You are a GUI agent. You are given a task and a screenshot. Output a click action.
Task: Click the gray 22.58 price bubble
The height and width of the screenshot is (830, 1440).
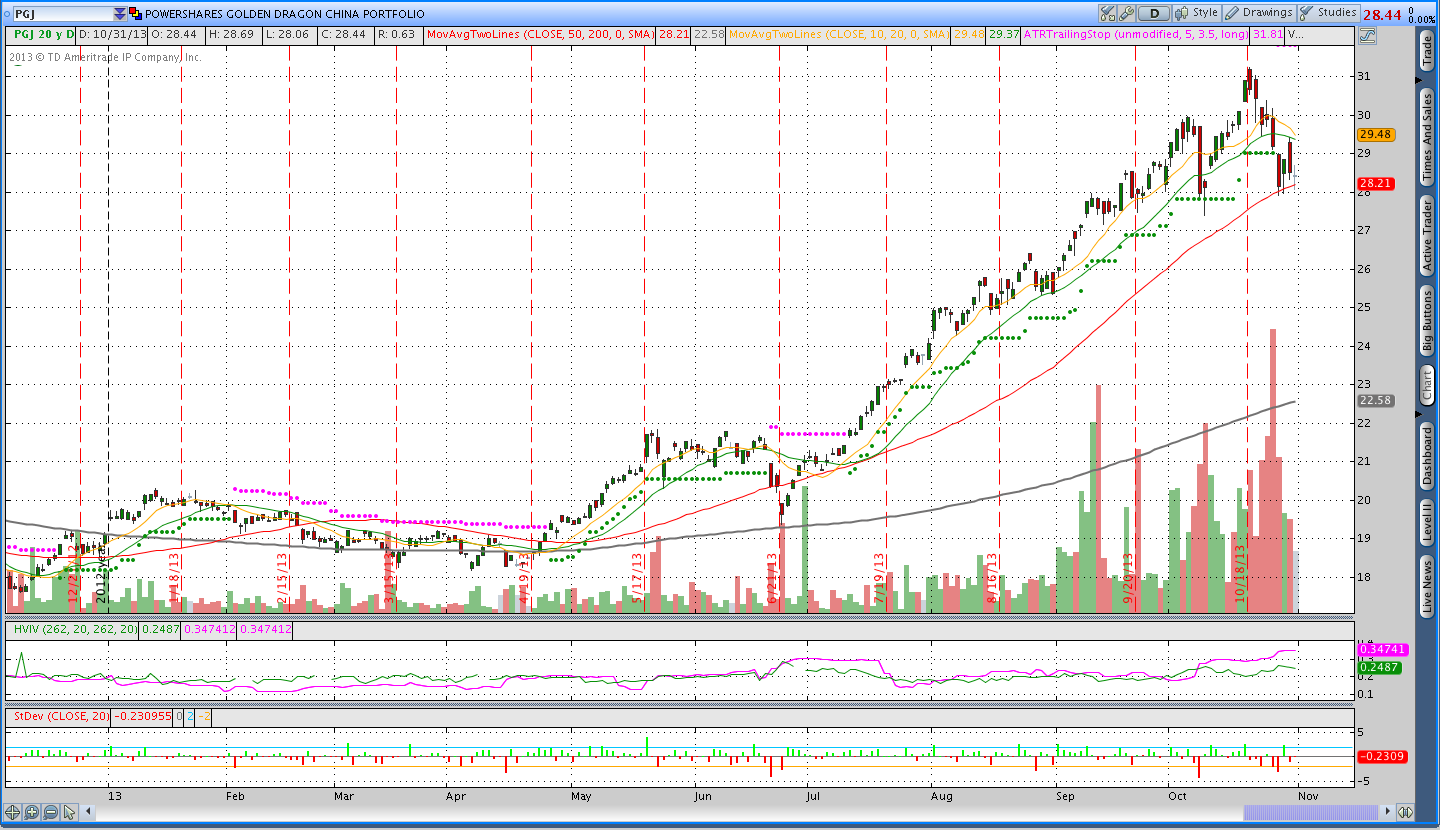[1376, 400]
